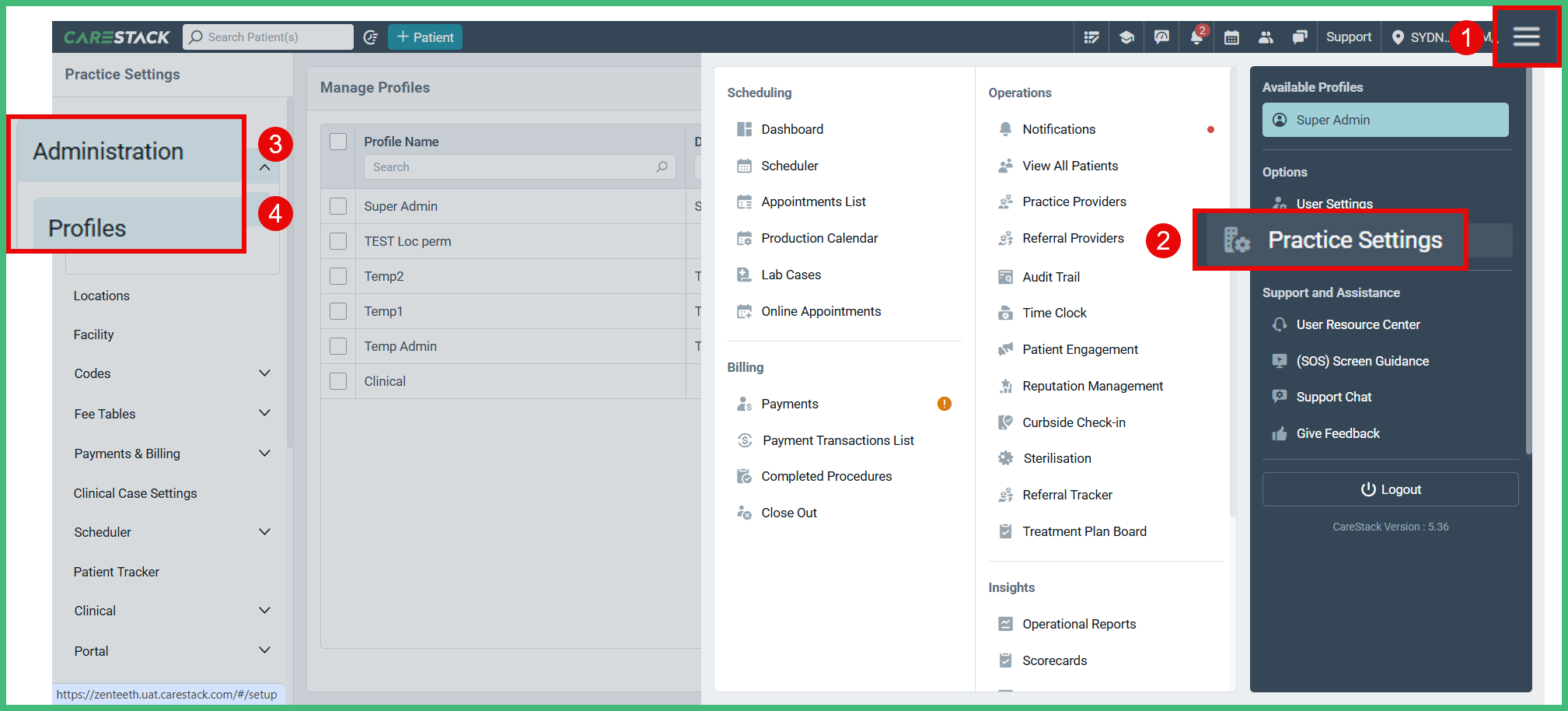Expand the Scheduler settings section
The width and height of the screenshot is (1568, 711).
coord(264,532)
